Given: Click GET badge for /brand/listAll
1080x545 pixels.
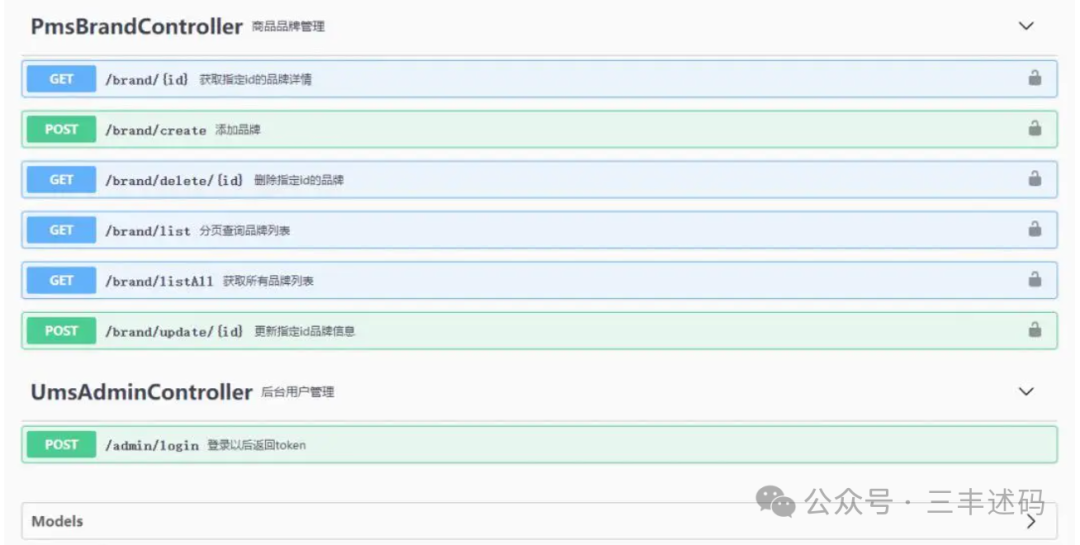Looking at the screenshot, I should tap(61, 280).
